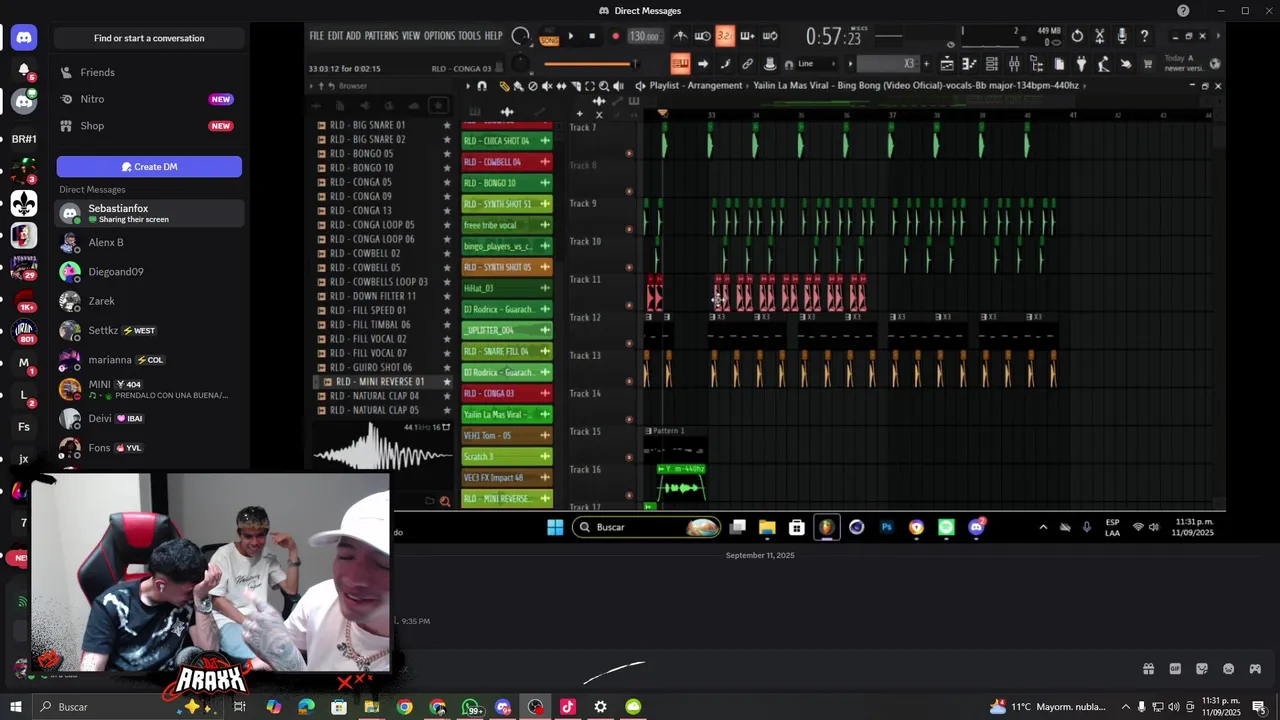The height and width of the screenshot is (720, 1280).
Task: Favorite star beside RLD - FILL SPEED 01
Action: (447, 310)
